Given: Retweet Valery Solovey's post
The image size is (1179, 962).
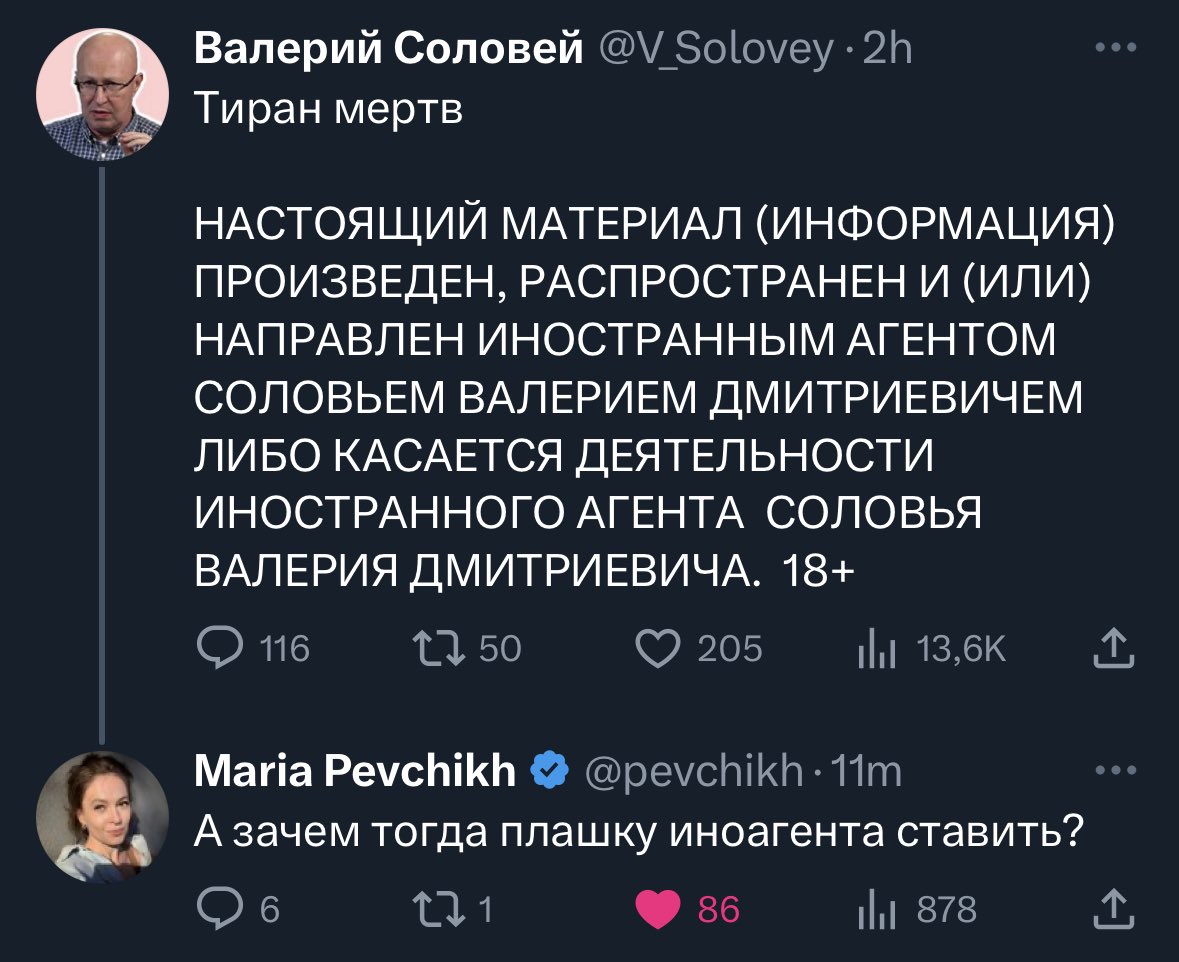Looking at the screenshot, I should (439, 648).
